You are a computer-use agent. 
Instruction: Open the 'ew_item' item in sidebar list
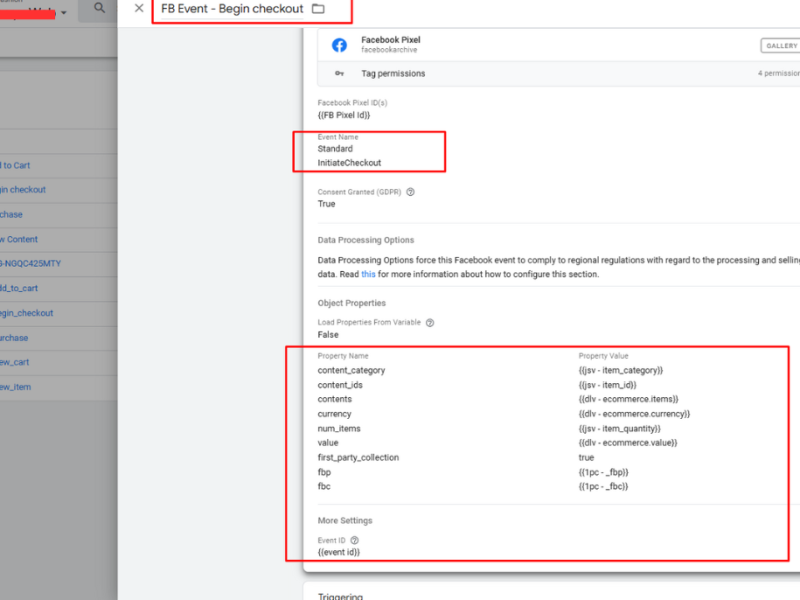tap(16, 387)
